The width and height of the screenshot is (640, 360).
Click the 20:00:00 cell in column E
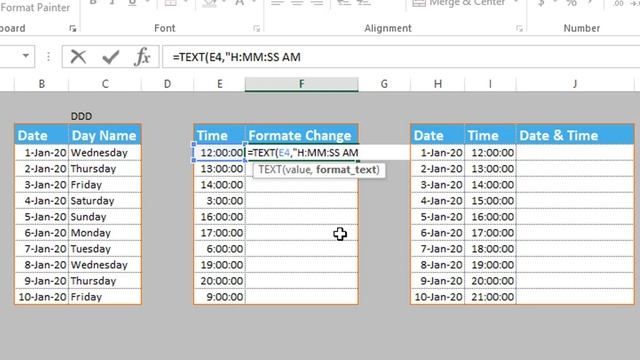(220, 281)
